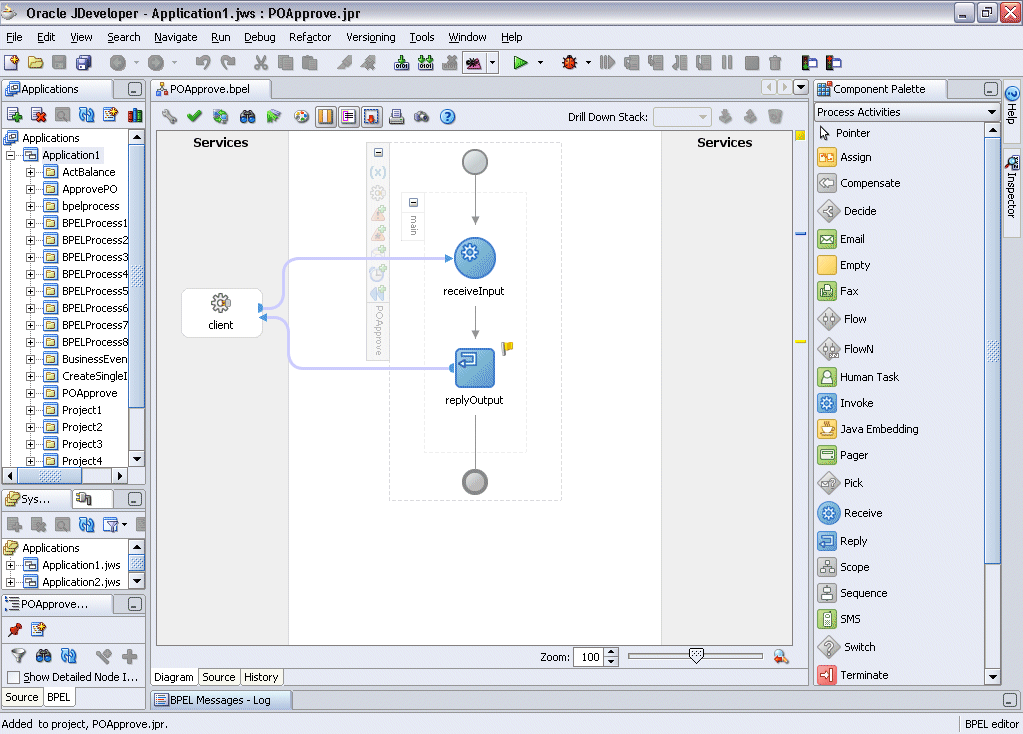Click the yellow flag on replyOutput
1023x734 pixels.
(507, 348)
